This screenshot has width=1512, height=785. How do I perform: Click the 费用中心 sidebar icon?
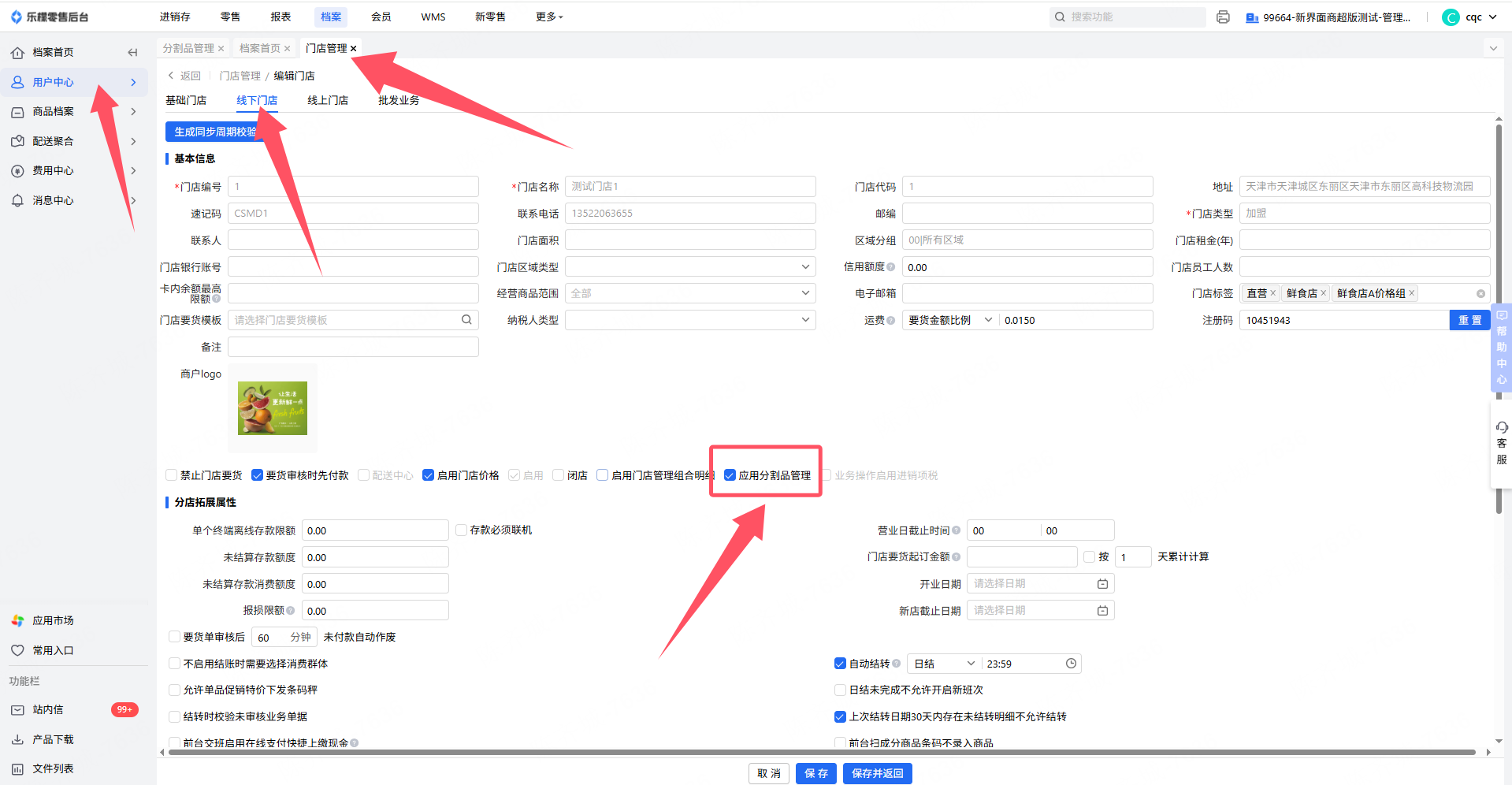17,171
